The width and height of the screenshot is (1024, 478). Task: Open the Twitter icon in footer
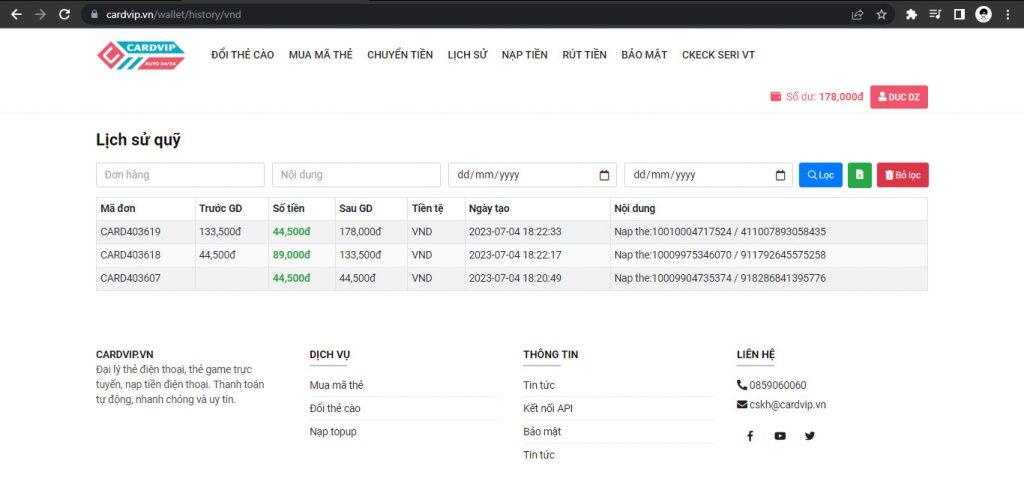coord(810,436)
